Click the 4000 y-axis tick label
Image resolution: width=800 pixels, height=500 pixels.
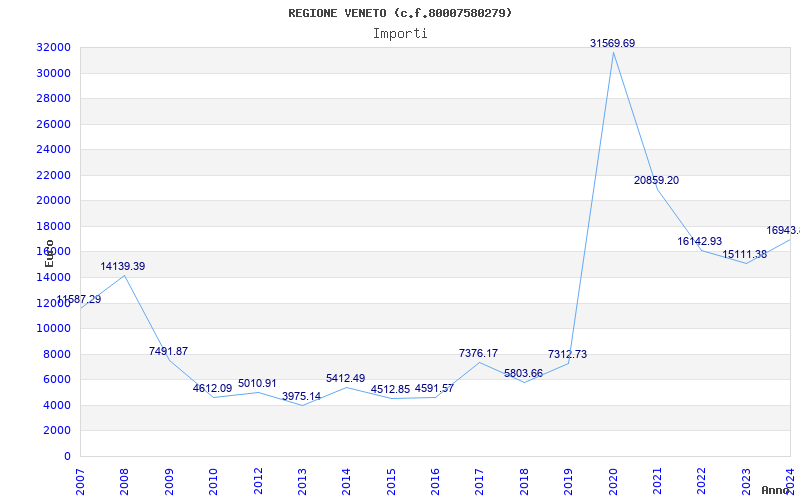tap(56, 405)
